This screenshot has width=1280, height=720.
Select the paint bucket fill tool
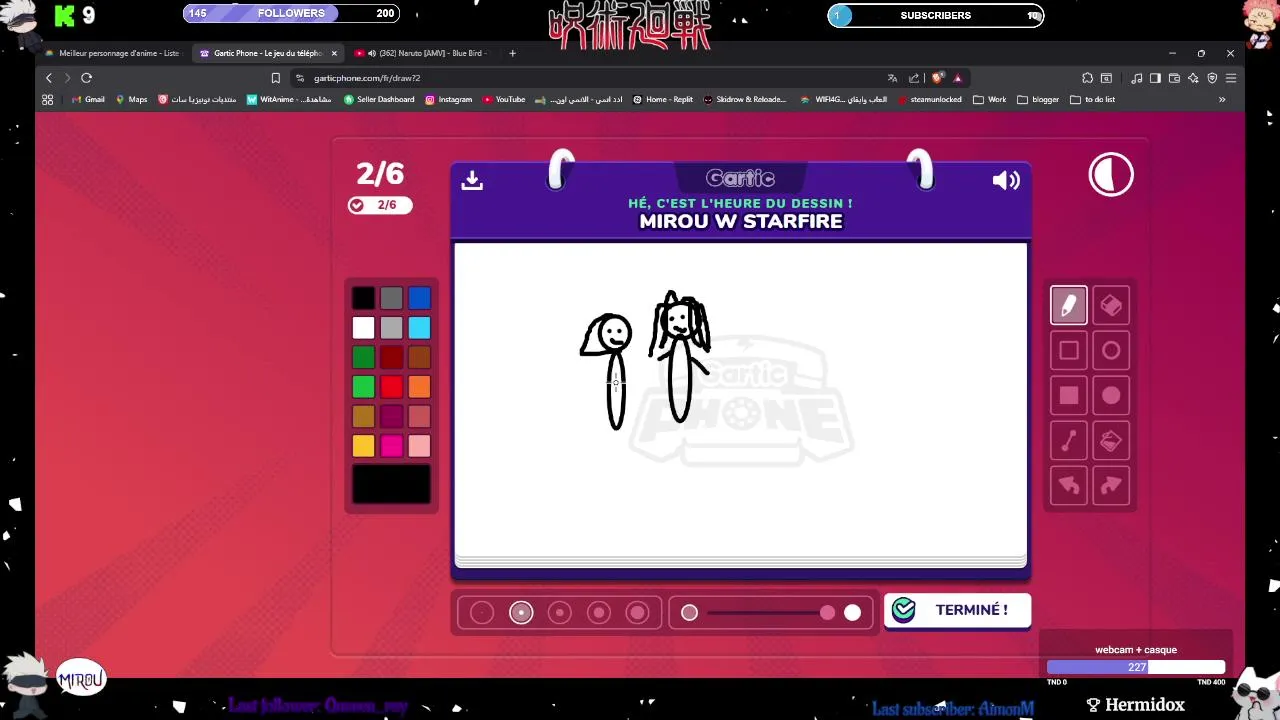[1111, 440]
